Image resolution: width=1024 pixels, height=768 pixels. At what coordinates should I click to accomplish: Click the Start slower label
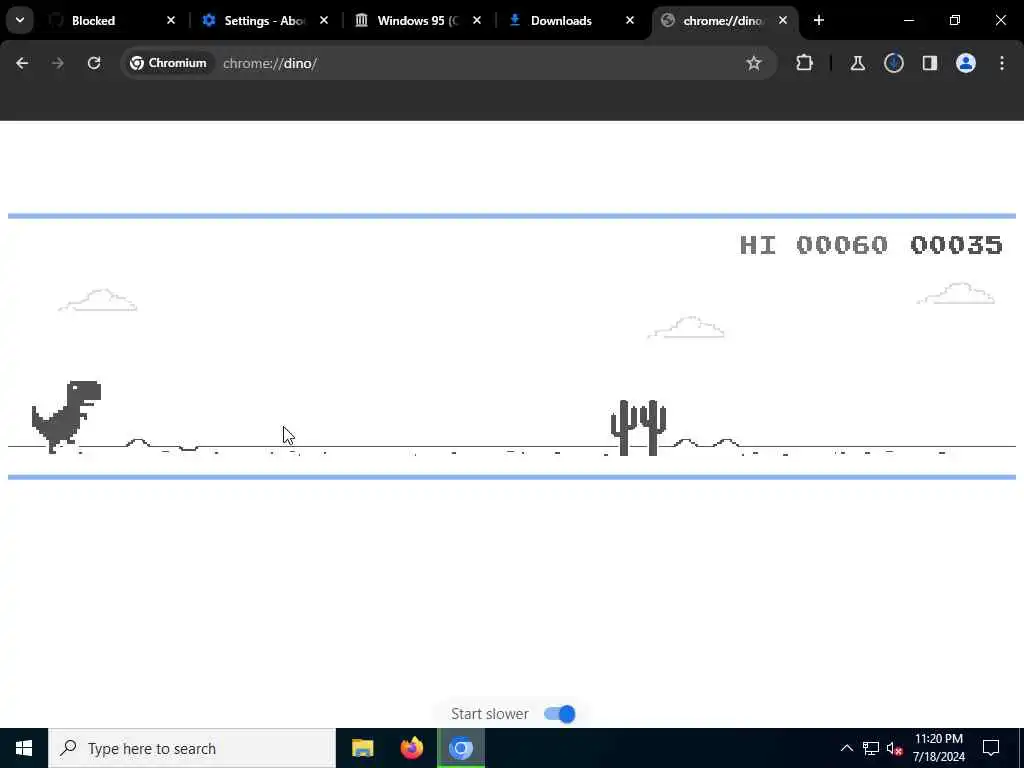click(x=490, y=714)
